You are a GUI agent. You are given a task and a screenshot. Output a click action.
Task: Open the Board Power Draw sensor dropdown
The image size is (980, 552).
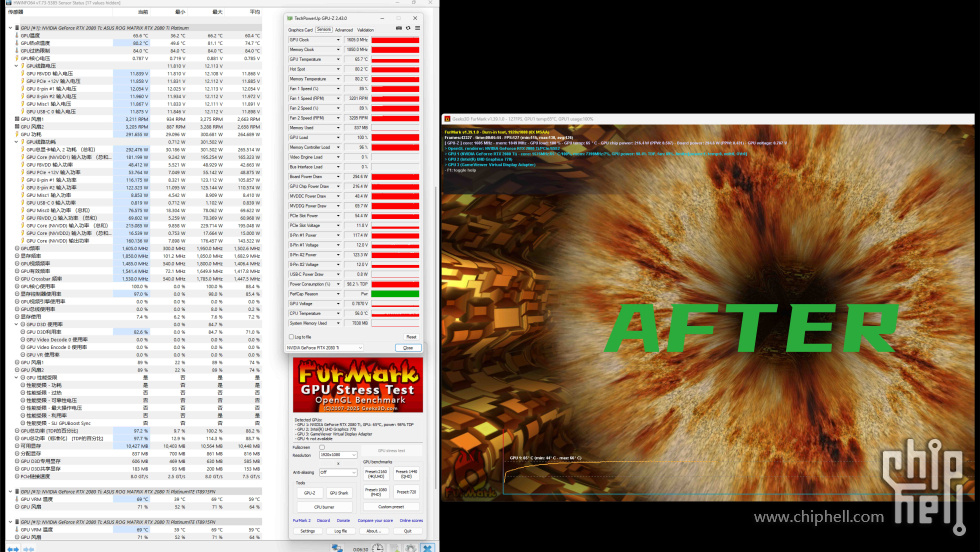(x=338, y=177)
